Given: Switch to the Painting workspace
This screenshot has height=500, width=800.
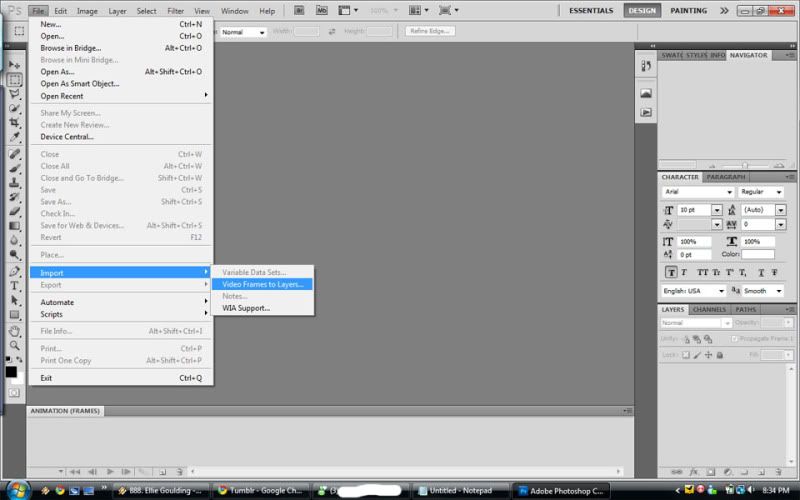Looking at the screenshot, I should point(688,10).
